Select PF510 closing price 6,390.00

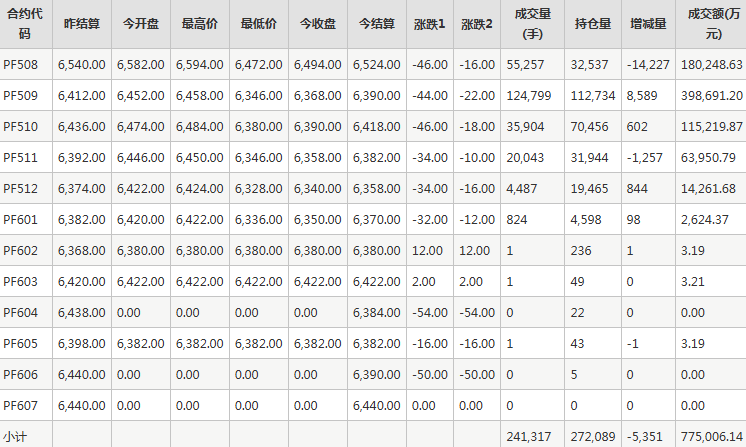point(318,126)
